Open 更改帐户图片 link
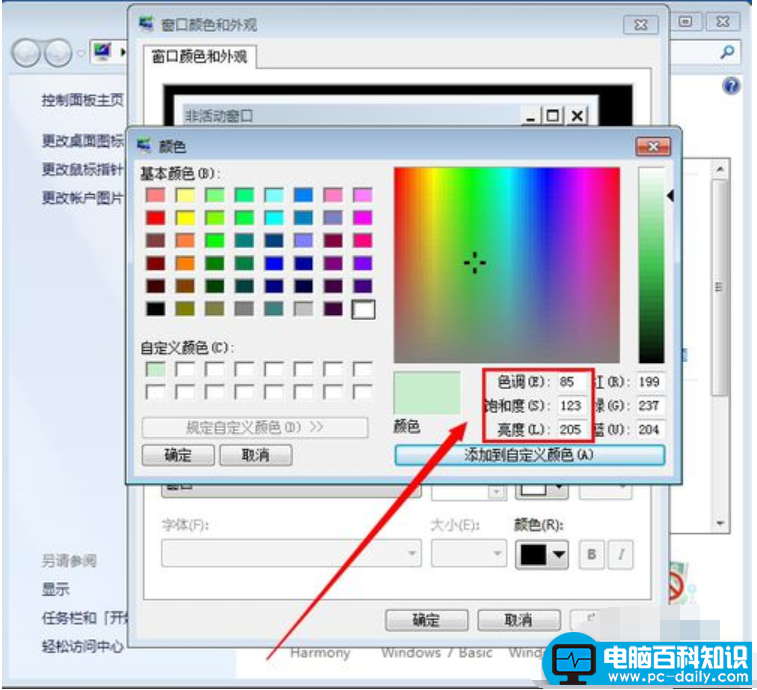The width and height of the screenshot is (757, 690). click(x=83, y=197)
